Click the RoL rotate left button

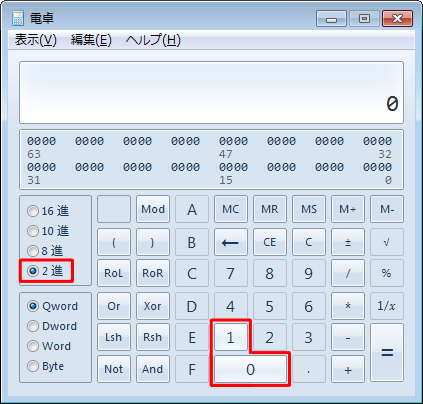114,273
